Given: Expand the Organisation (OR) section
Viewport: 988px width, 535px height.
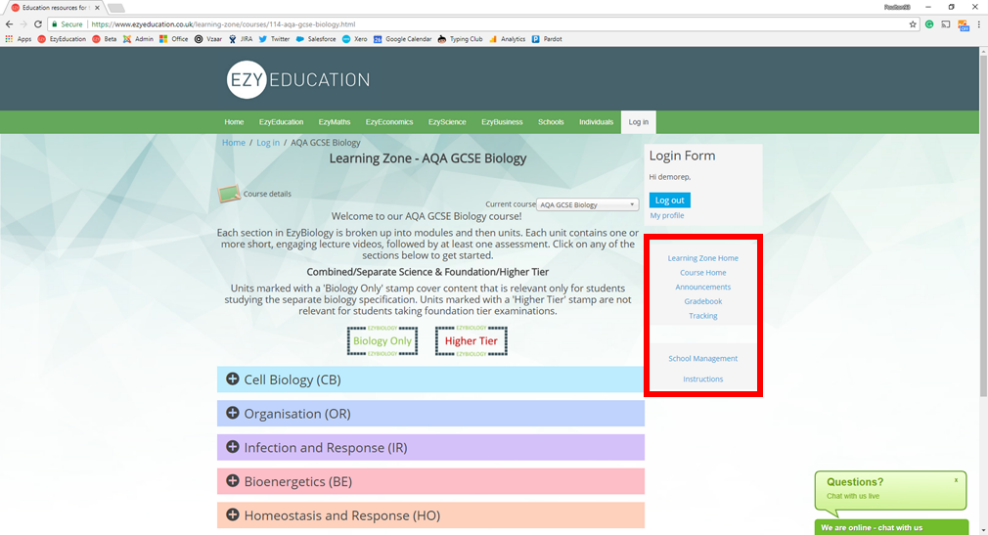Looking at the screenshot, I should [430, 413].
